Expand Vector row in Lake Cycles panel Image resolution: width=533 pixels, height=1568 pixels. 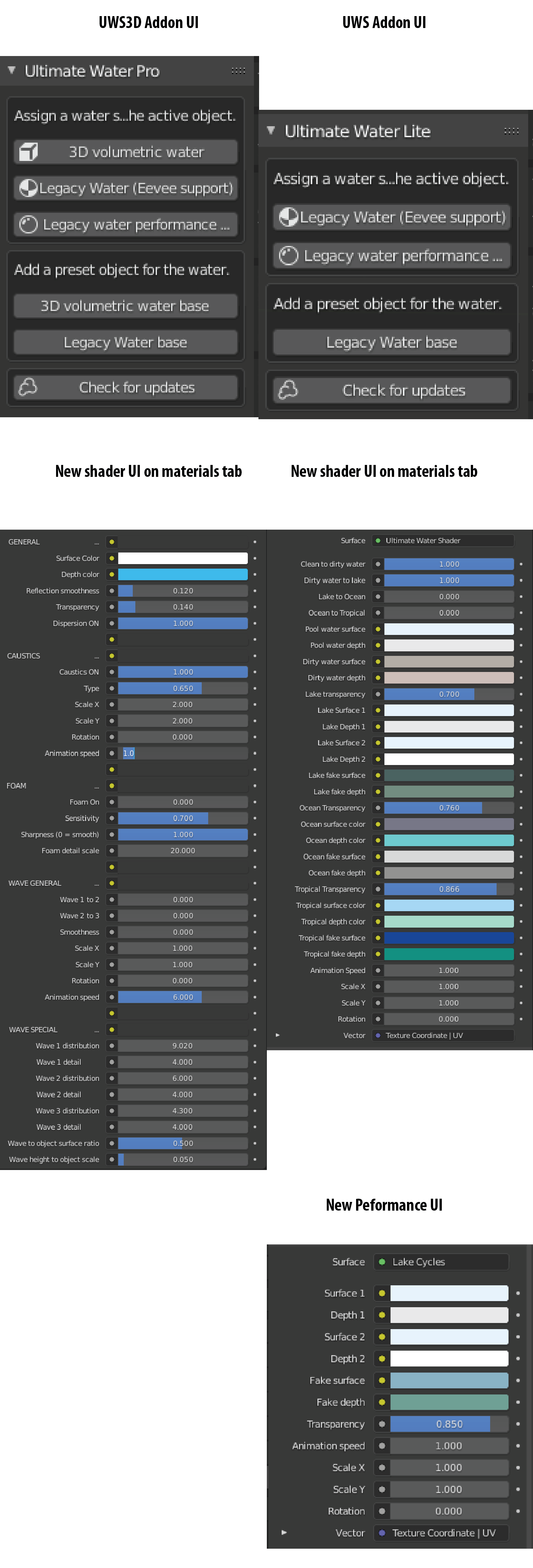pos(284,1533)
